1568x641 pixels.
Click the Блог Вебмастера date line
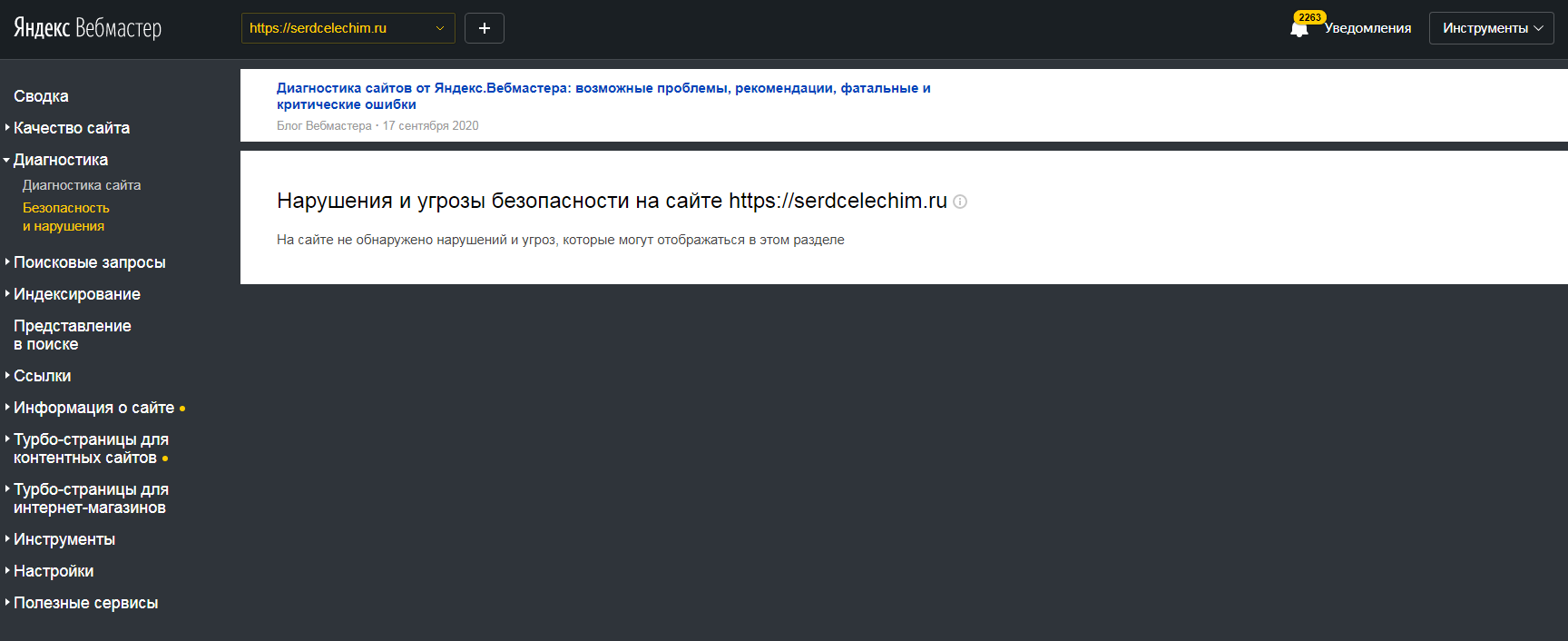click(377, 126)
